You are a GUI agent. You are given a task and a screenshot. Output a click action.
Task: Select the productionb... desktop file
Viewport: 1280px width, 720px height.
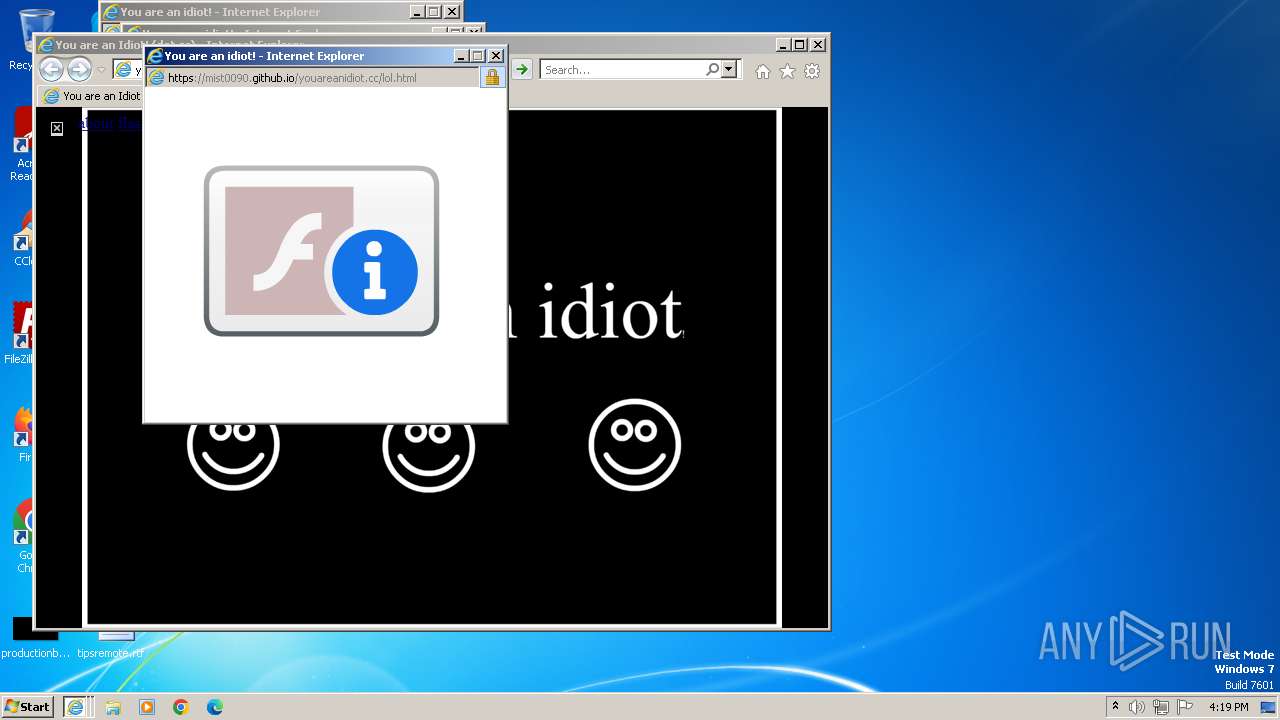(x=36, y=640)
